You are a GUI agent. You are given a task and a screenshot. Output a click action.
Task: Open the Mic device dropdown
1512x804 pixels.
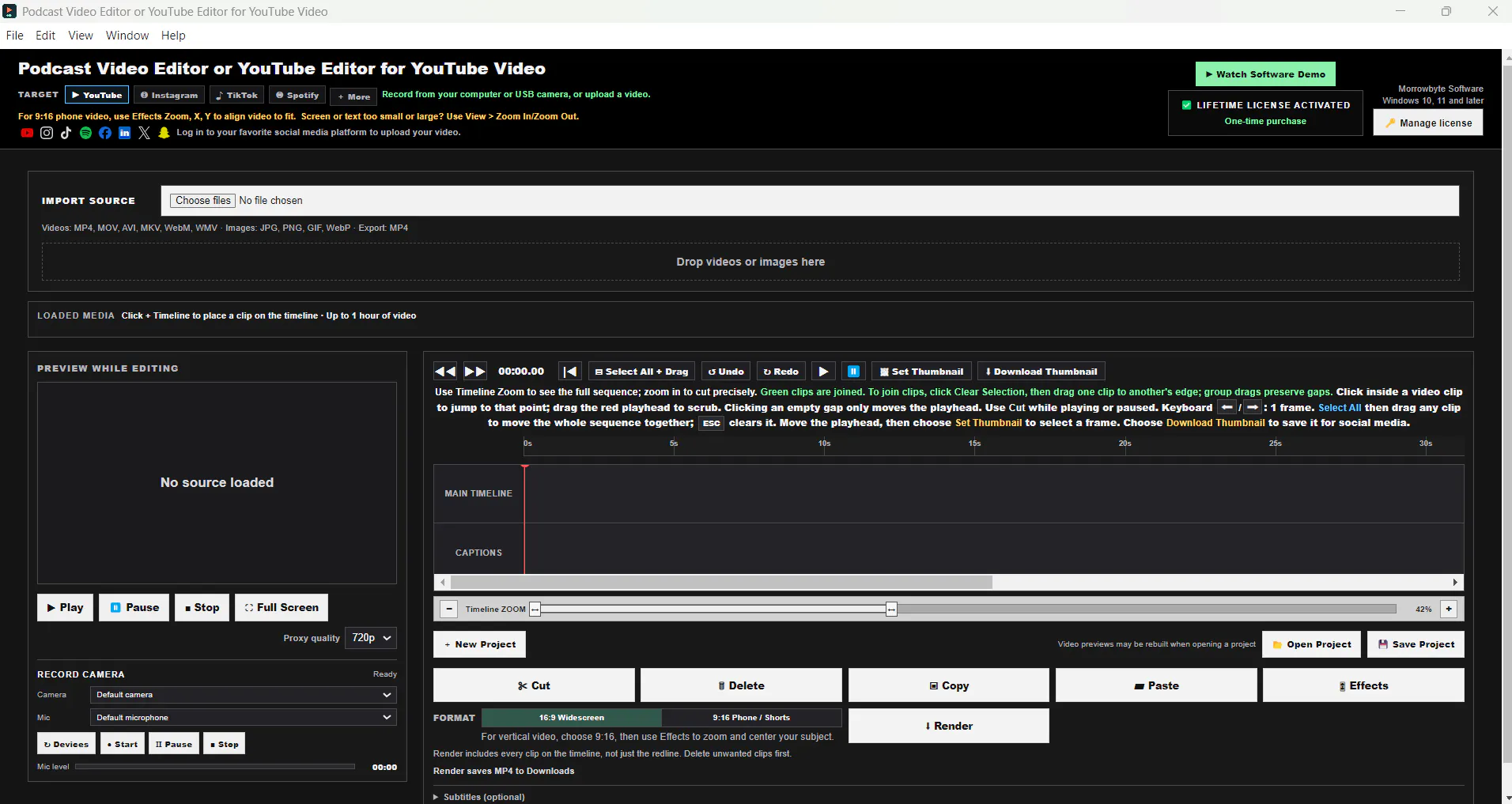pos(244,718)
